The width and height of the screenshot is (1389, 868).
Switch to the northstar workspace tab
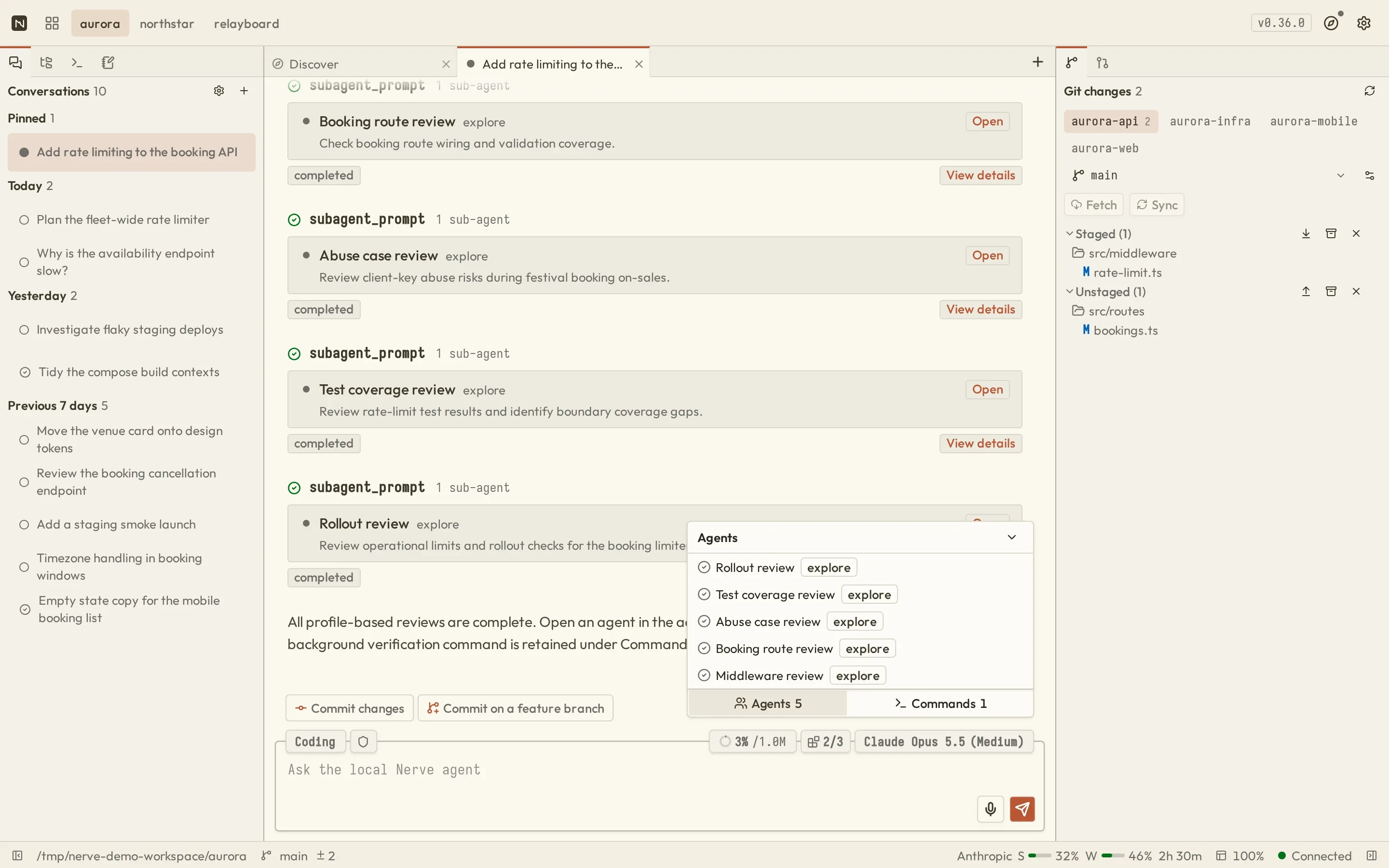point(167,24)
